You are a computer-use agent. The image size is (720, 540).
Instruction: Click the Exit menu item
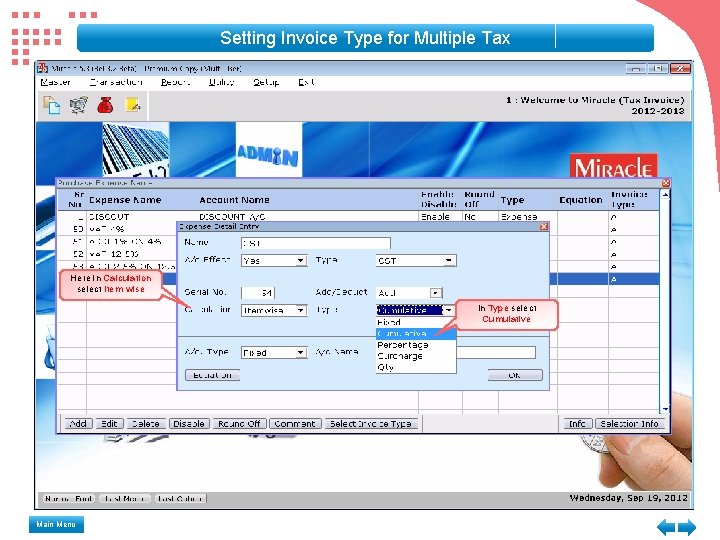tap(307, 82)
